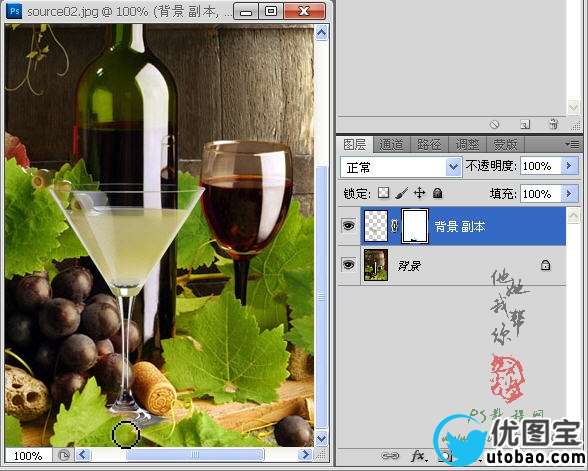Click the 锁定 label
Screen dimensions: 588x471
click(x=357, y=194)
